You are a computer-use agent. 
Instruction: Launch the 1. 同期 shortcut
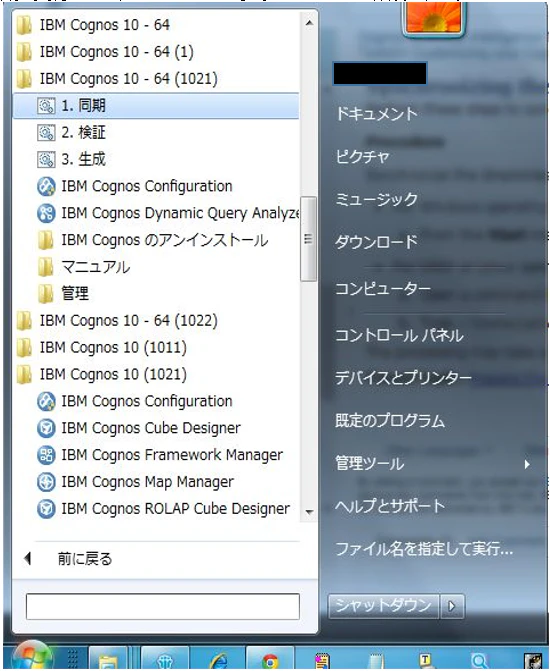click(x=156, y=106)
